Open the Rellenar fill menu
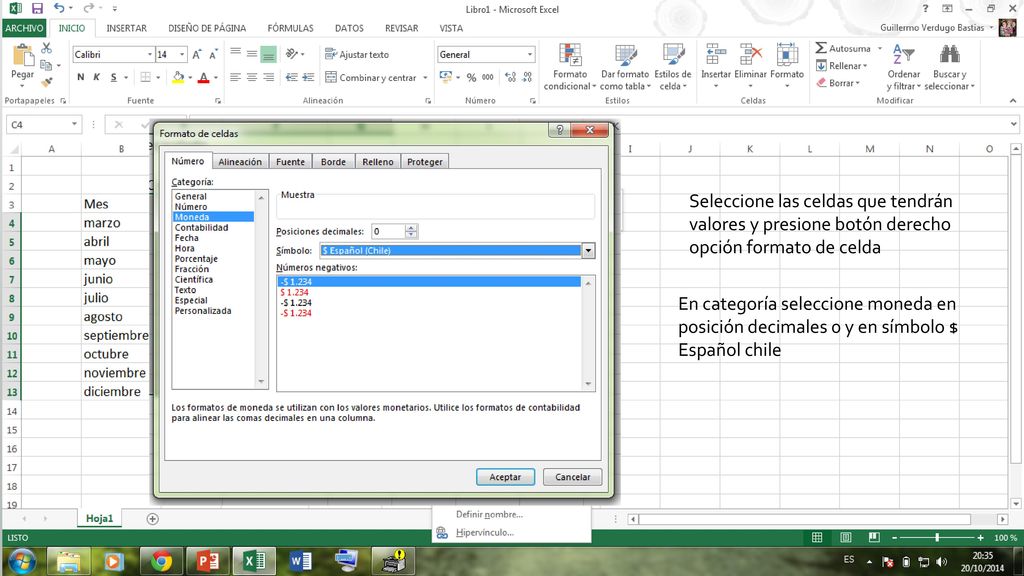Screen dimensions: 1024x576 coord(842,66)
